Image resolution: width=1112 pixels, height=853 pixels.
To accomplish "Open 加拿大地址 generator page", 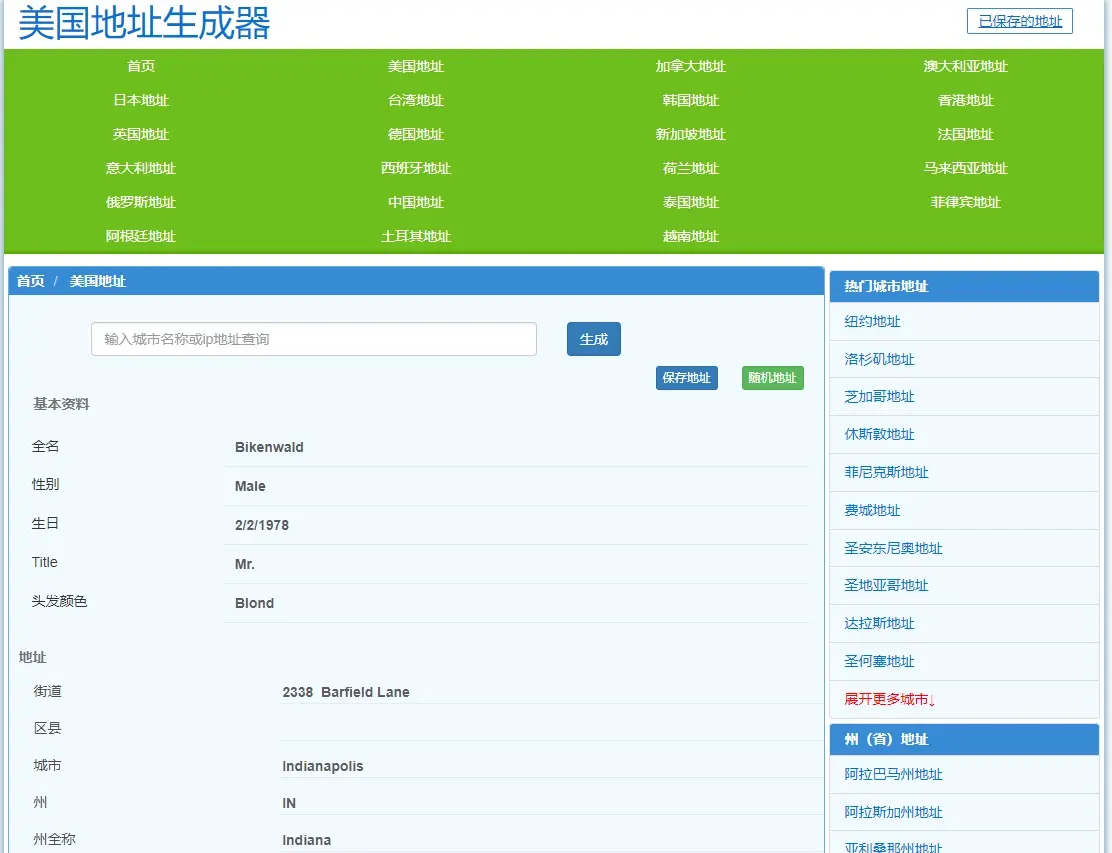I will point(690,66).
